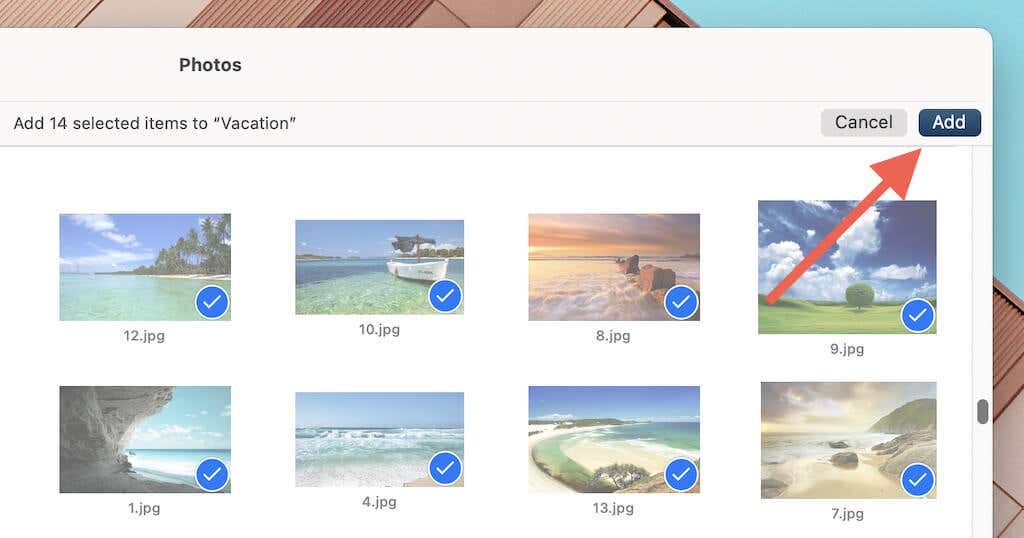Click the 4.jpg file name label
The height and width of the screenshot is (538, 1024).
click(x=379, y=503)
